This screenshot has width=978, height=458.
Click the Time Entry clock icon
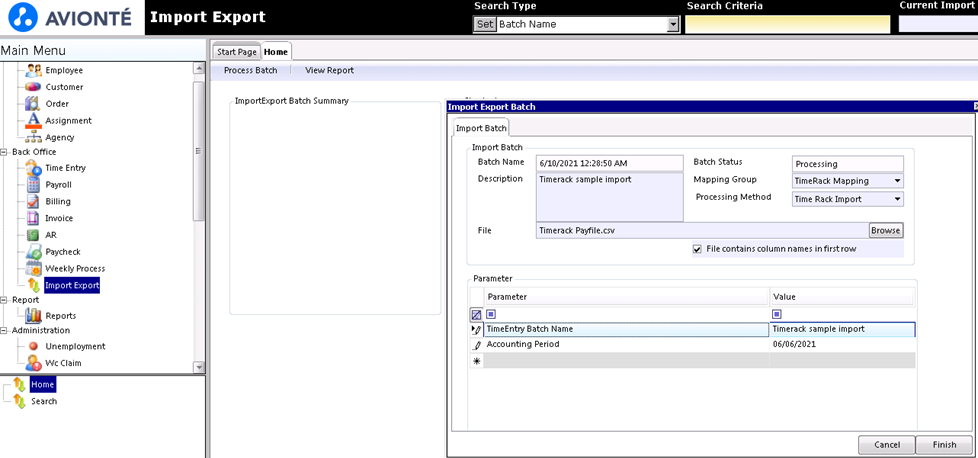[34, 168]
